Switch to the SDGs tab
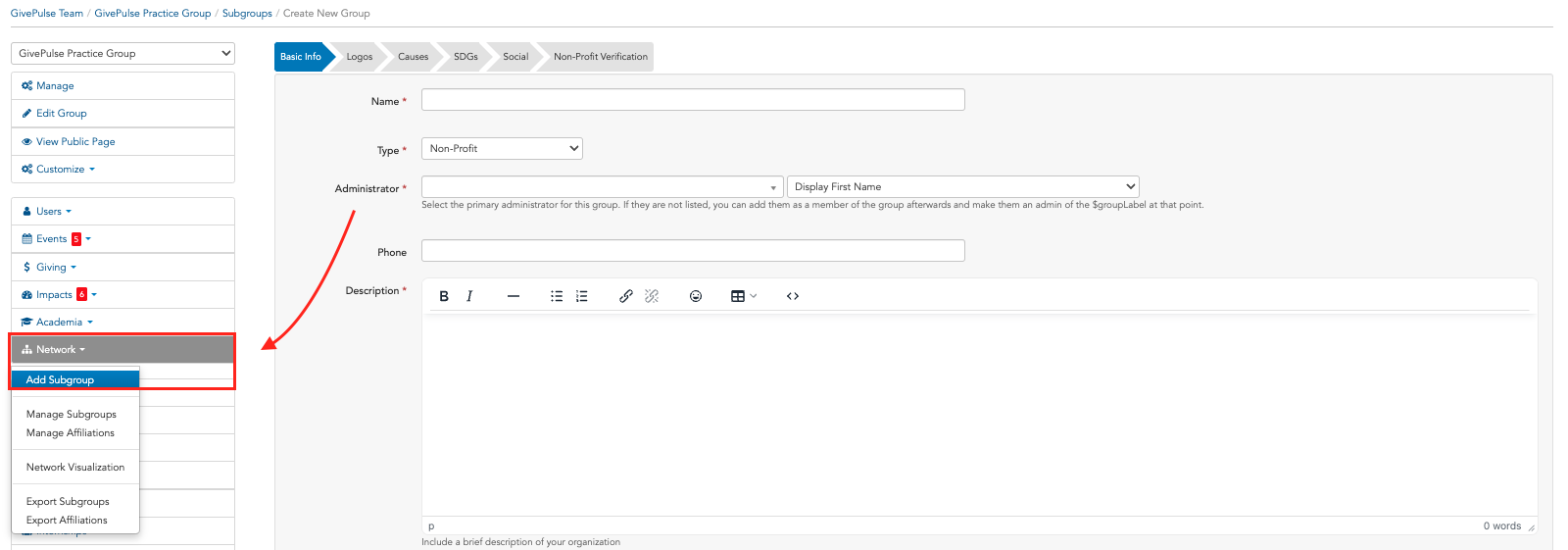 (465, 57)
